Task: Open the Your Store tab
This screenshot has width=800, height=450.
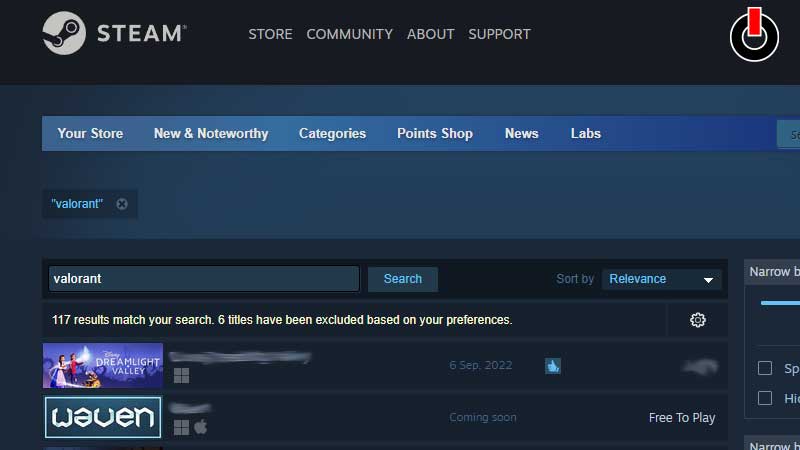Action: coord(90,134)
